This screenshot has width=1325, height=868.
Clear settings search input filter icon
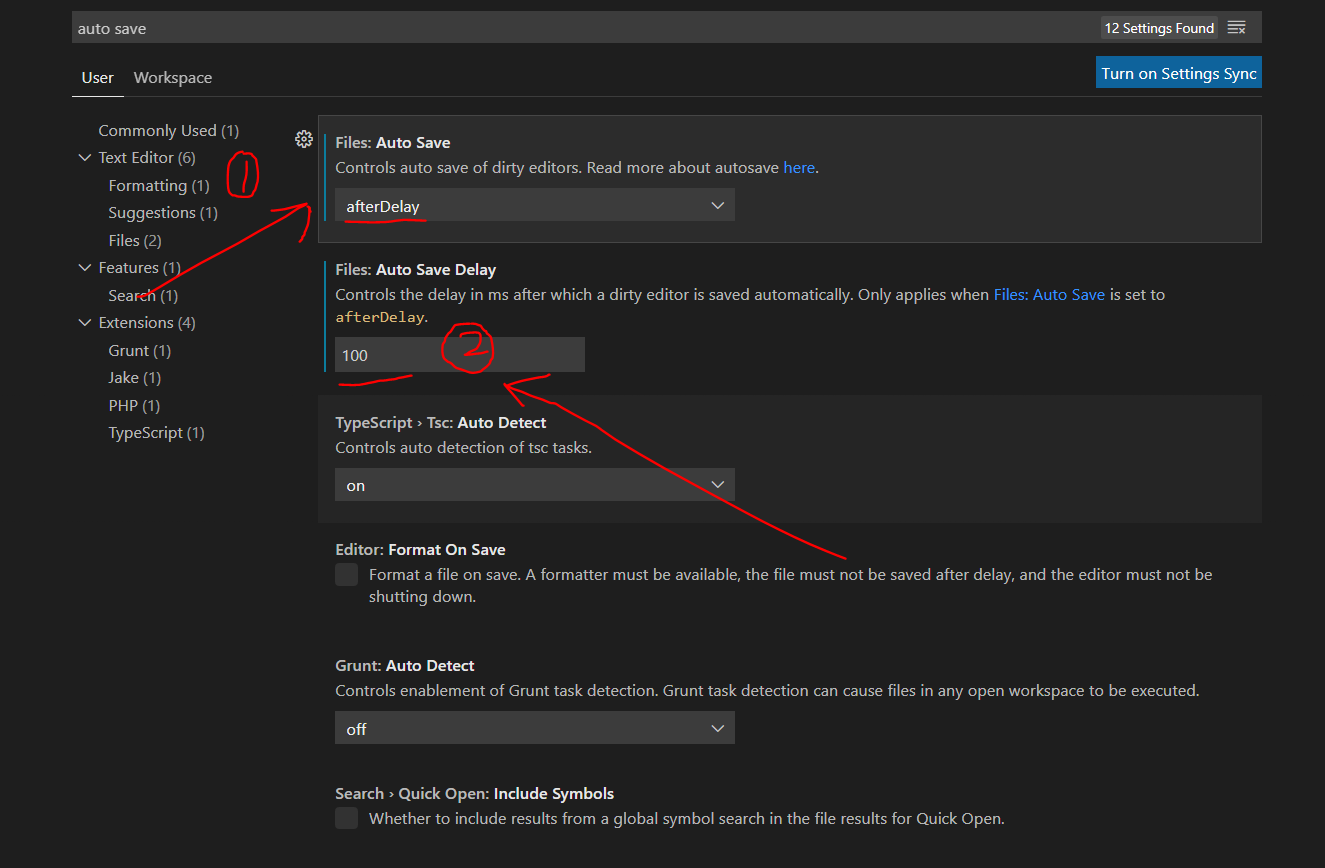pos(1236,28)
